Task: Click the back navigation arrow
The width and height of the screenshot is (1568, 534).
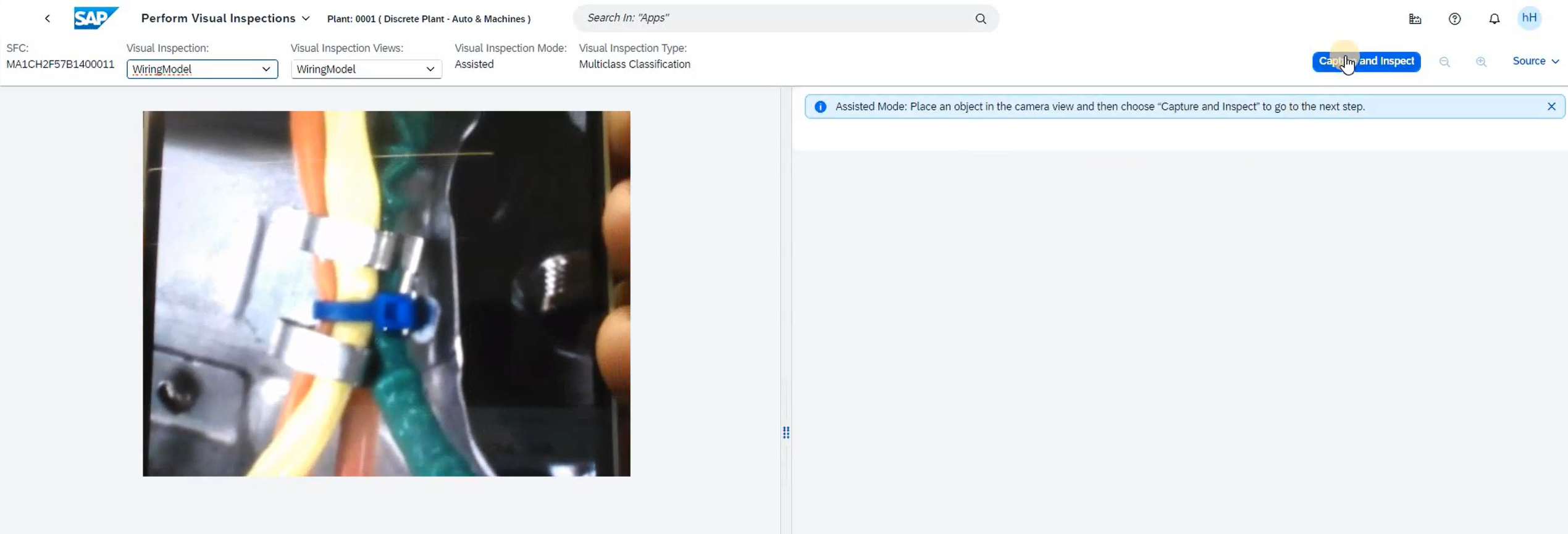Action: (x=48, y=19)
